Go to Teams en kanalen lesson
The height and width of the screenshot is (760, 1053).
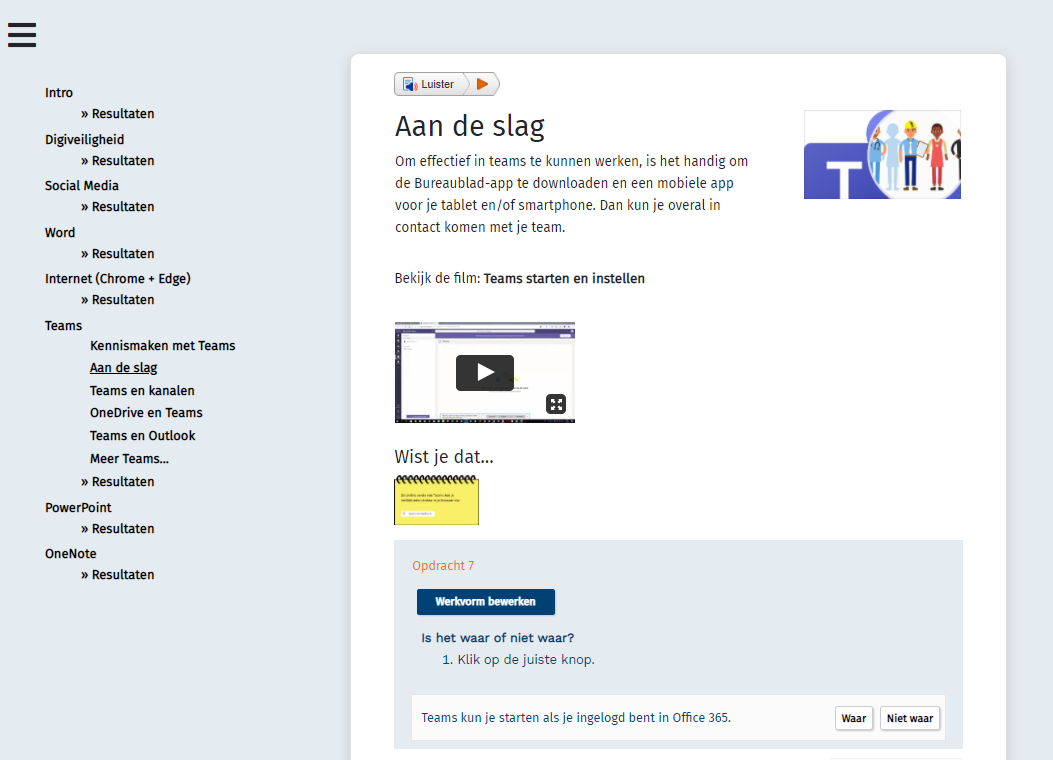tap(142, 391)
